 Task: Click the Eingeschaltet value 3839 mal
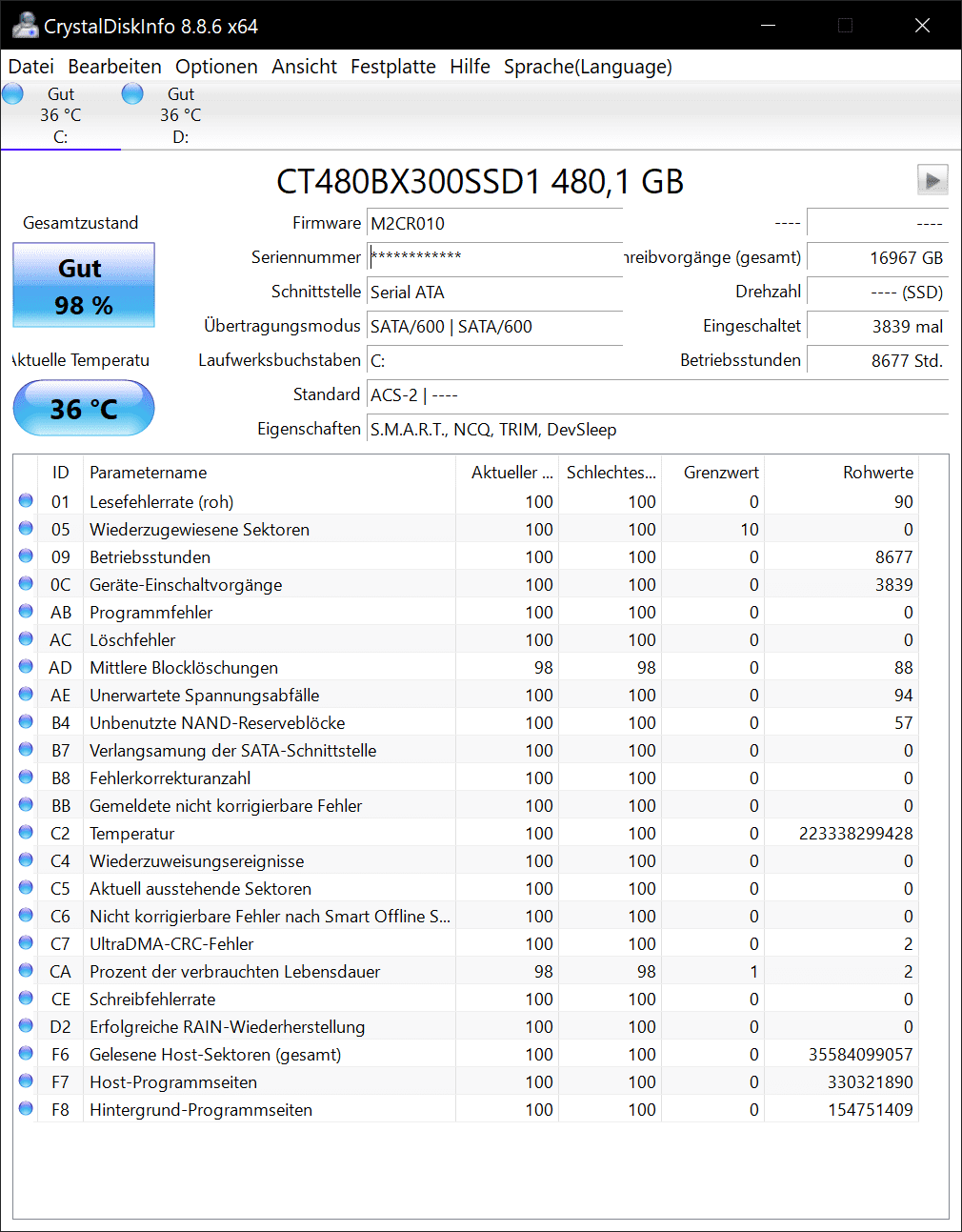click(x=877, y=326)
